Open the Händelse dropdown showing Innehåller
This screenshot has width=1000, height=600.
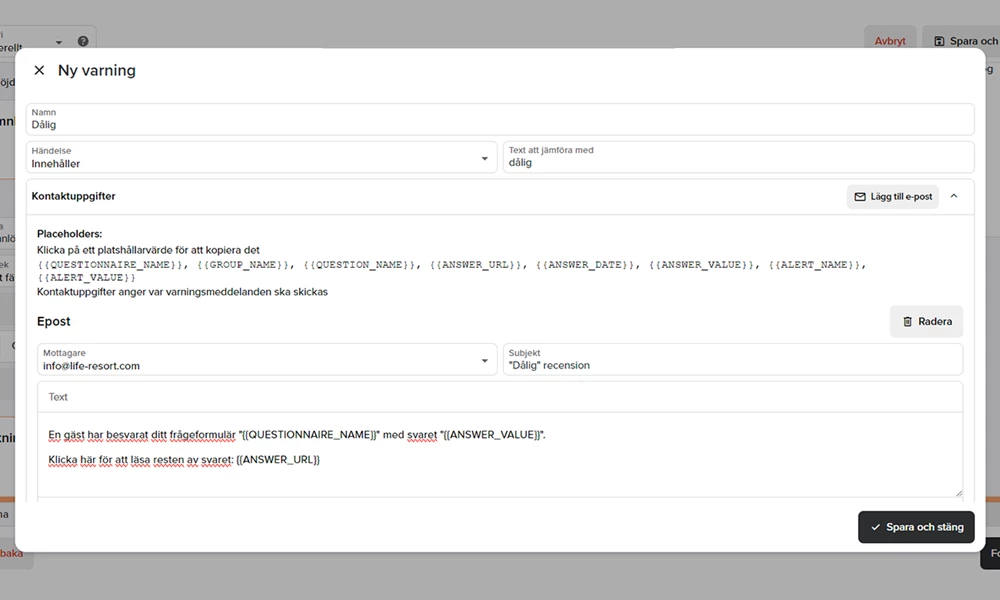pos(261,157)
